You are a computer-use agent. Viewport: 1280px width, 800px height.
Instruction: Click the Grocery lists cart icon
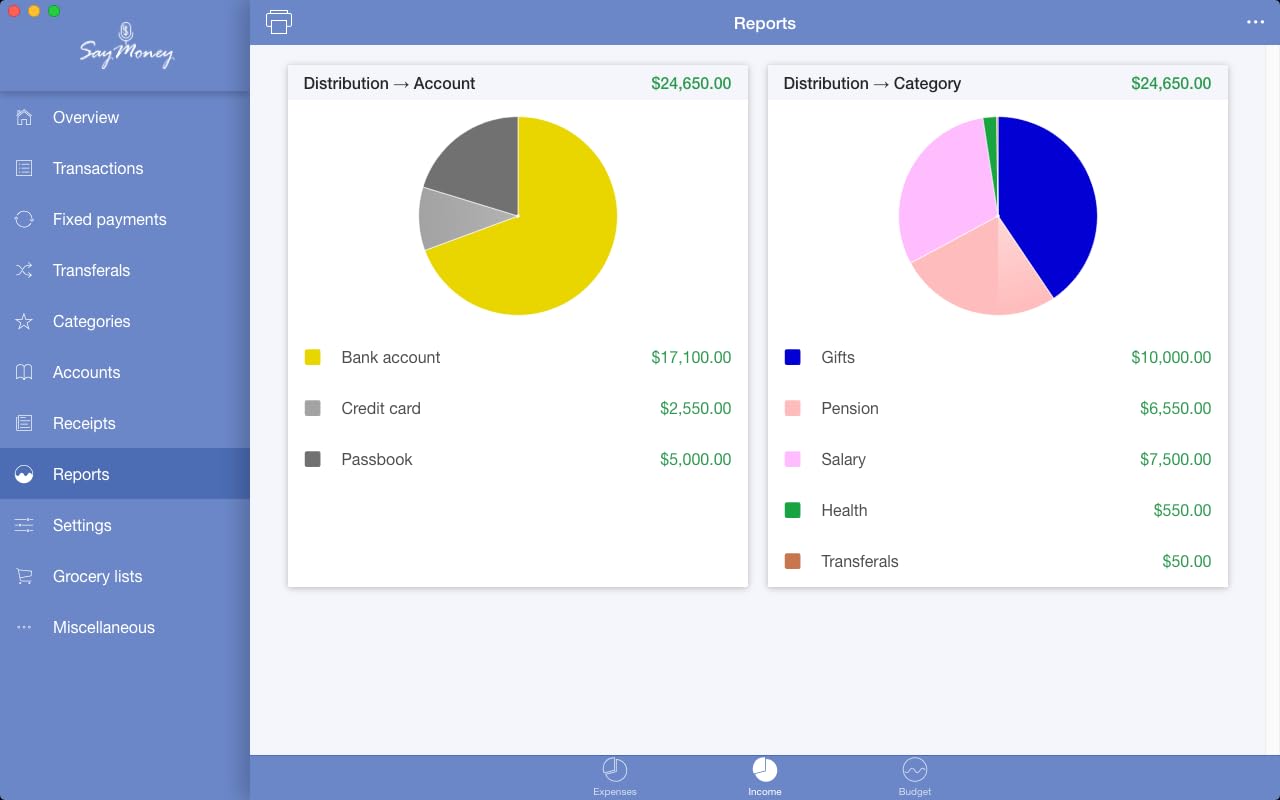point(24,576)
